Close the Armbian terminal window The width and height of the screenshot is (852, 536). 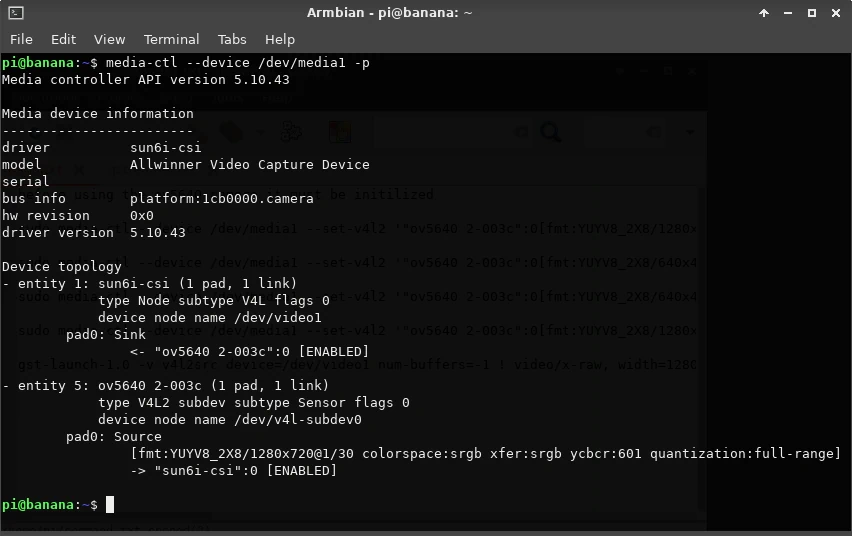(836, 13)
